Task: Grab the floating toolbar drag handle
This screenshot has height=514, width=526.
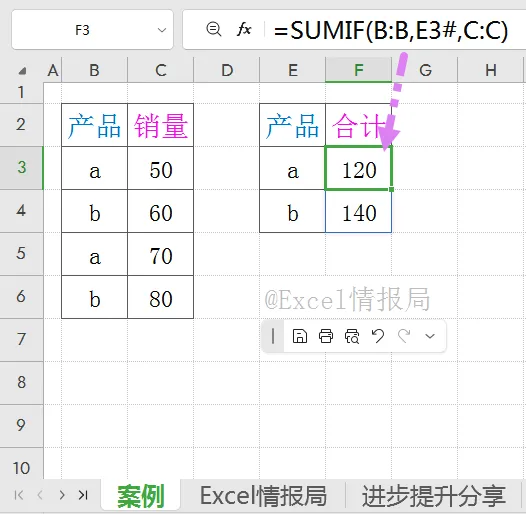Action: 273,336
